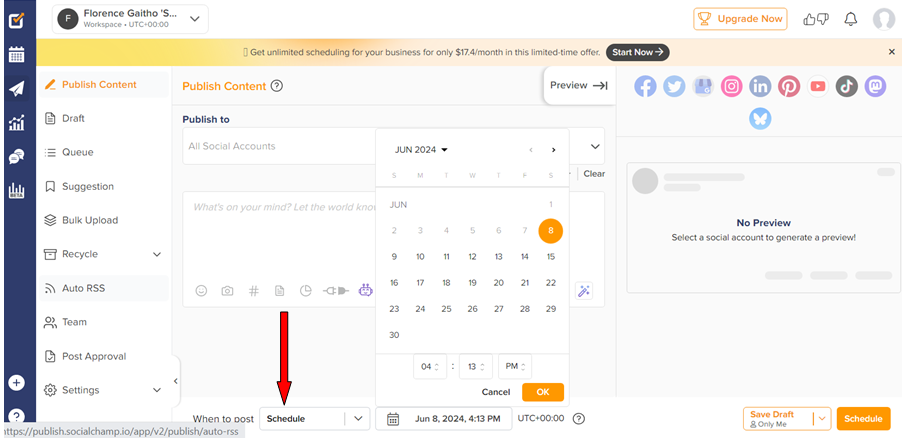Select the Pinterest preview icon
Viewport: 902px width, 442px height.
tap(789, 86)
